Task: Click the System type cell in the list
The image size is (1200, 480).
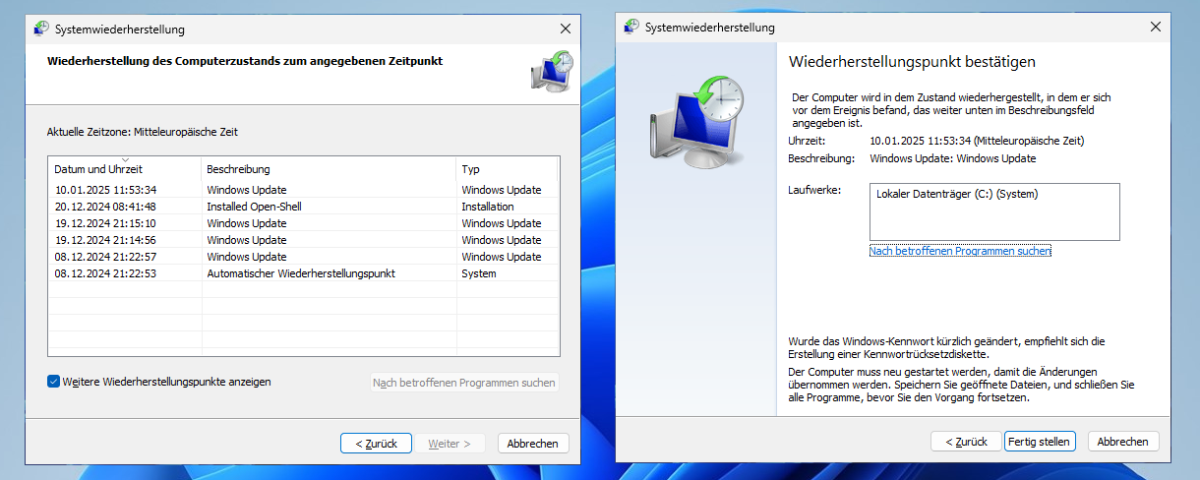Action: pyautogui.click(x=479, y=273)
